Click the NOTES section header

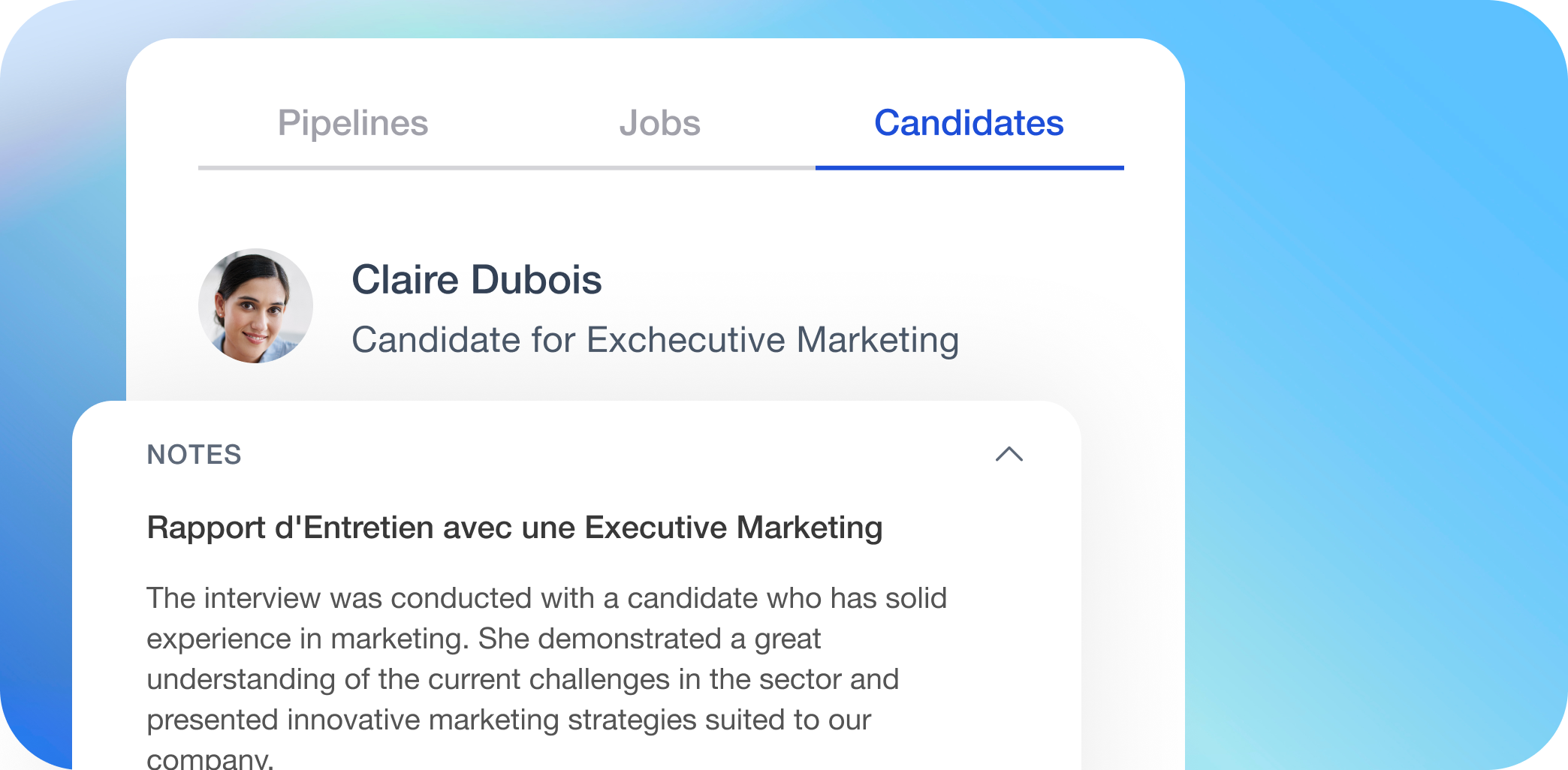click(194, 455)
